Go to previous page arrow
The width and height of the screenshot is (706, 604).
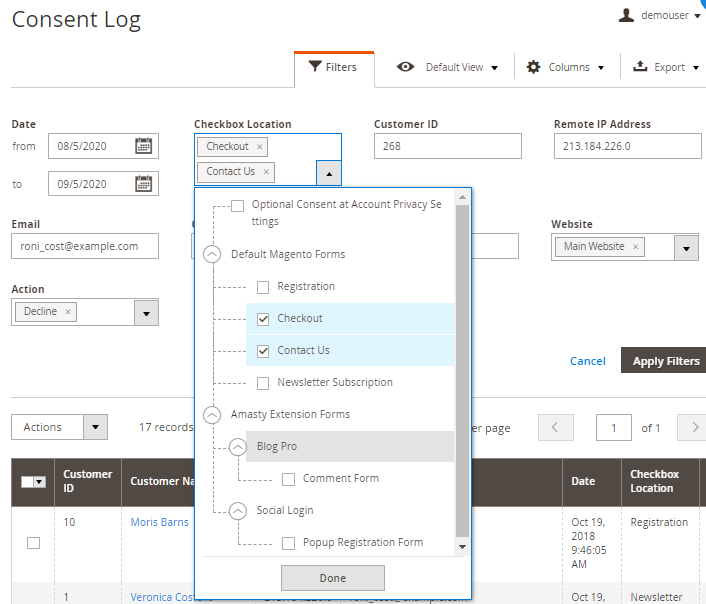555,428
